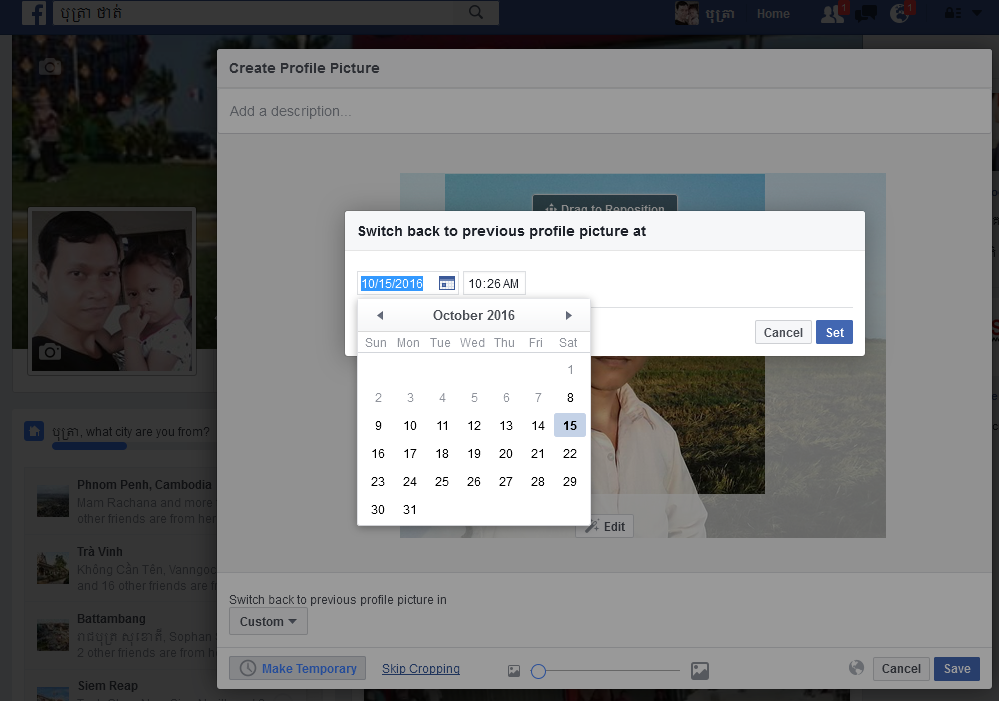Click Cancel in switch back dialog
Screen dimensions: 999x701
[x=783, y=332]
